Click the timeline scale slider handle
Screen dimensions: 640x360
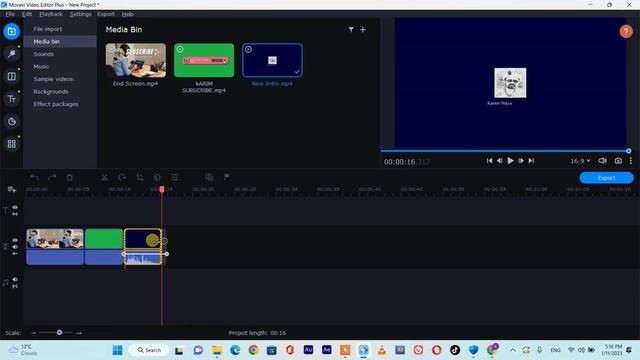coord(60,333)
